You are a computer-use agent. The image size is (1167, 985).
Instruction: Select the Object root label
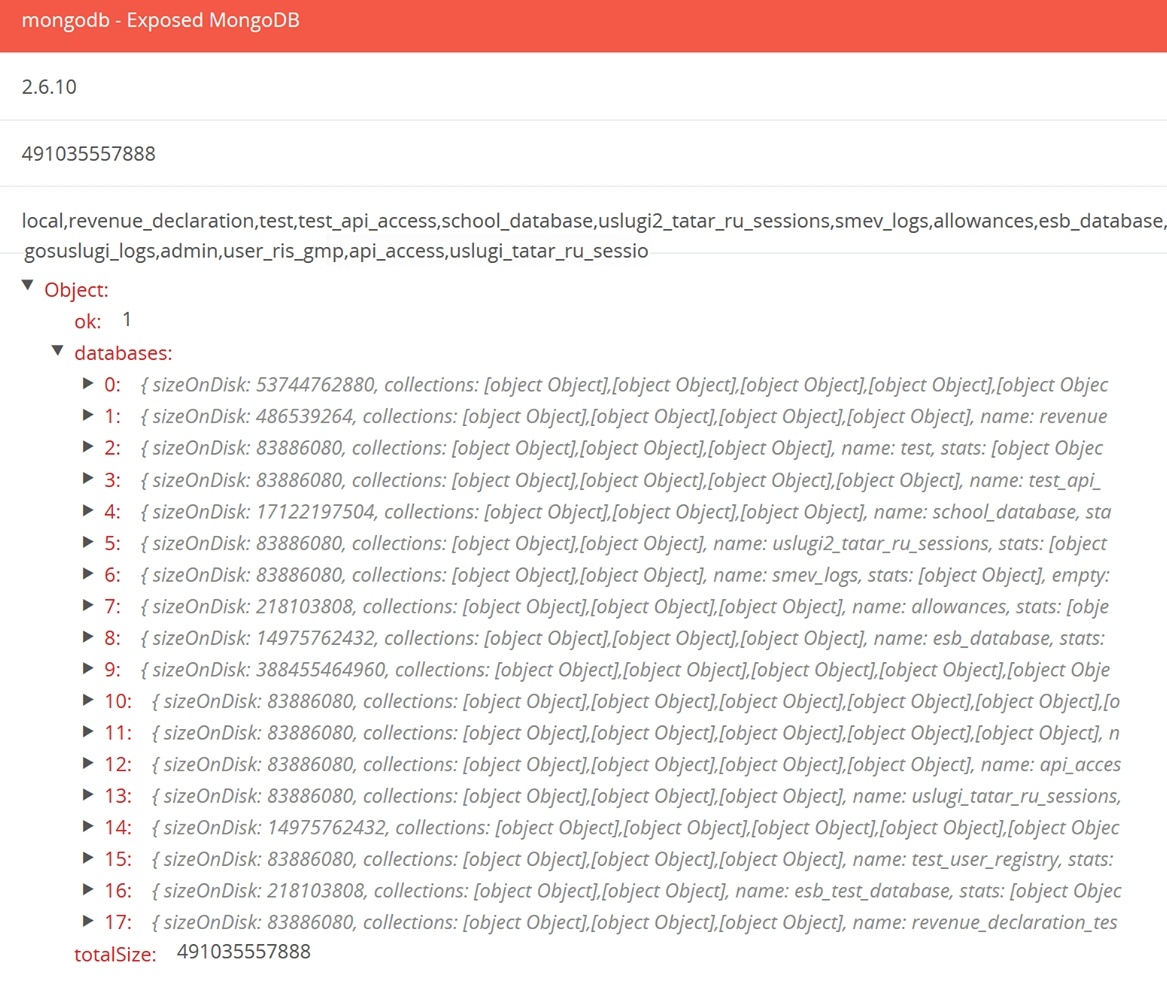76,290
